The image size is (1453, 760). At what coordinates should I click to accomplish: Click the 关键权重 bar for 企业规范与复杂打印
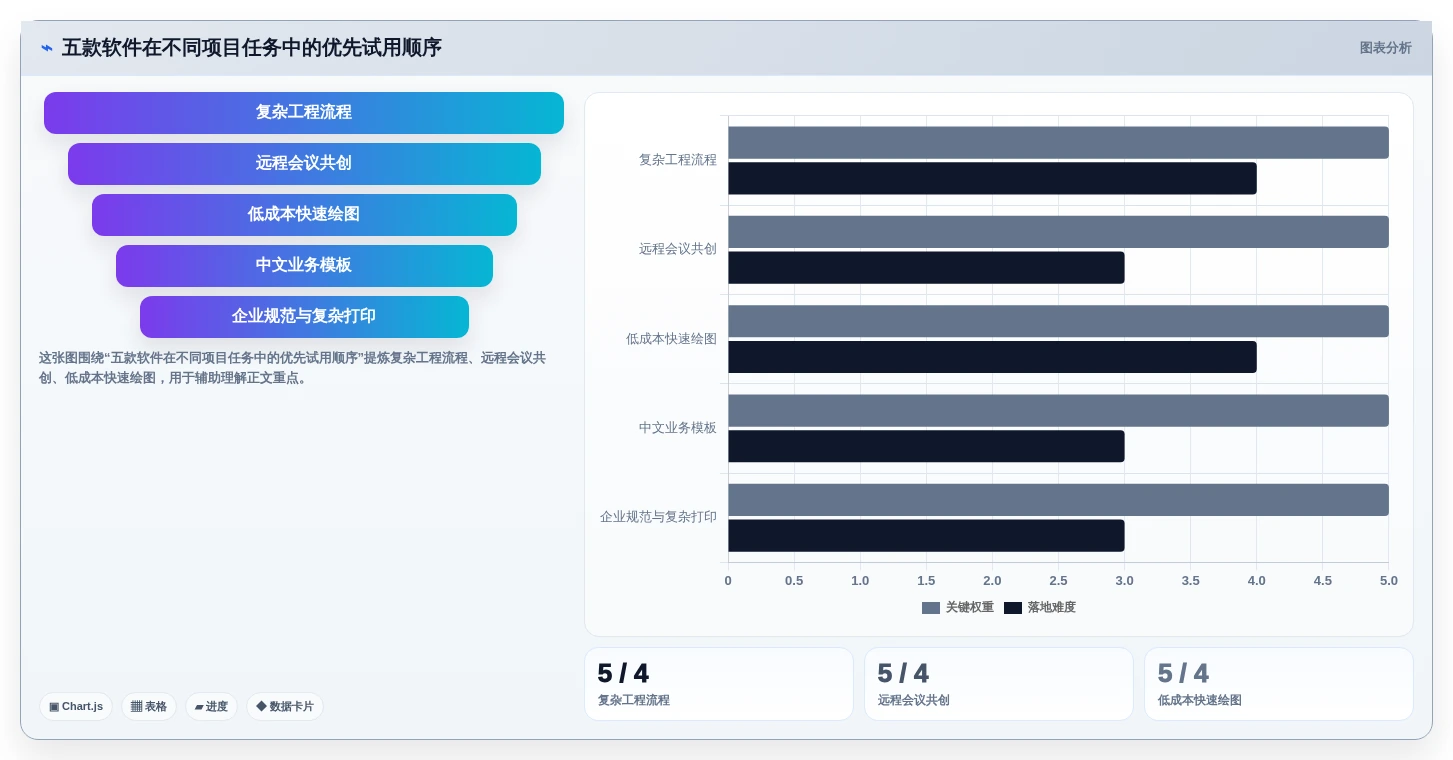pos(1058,500)
